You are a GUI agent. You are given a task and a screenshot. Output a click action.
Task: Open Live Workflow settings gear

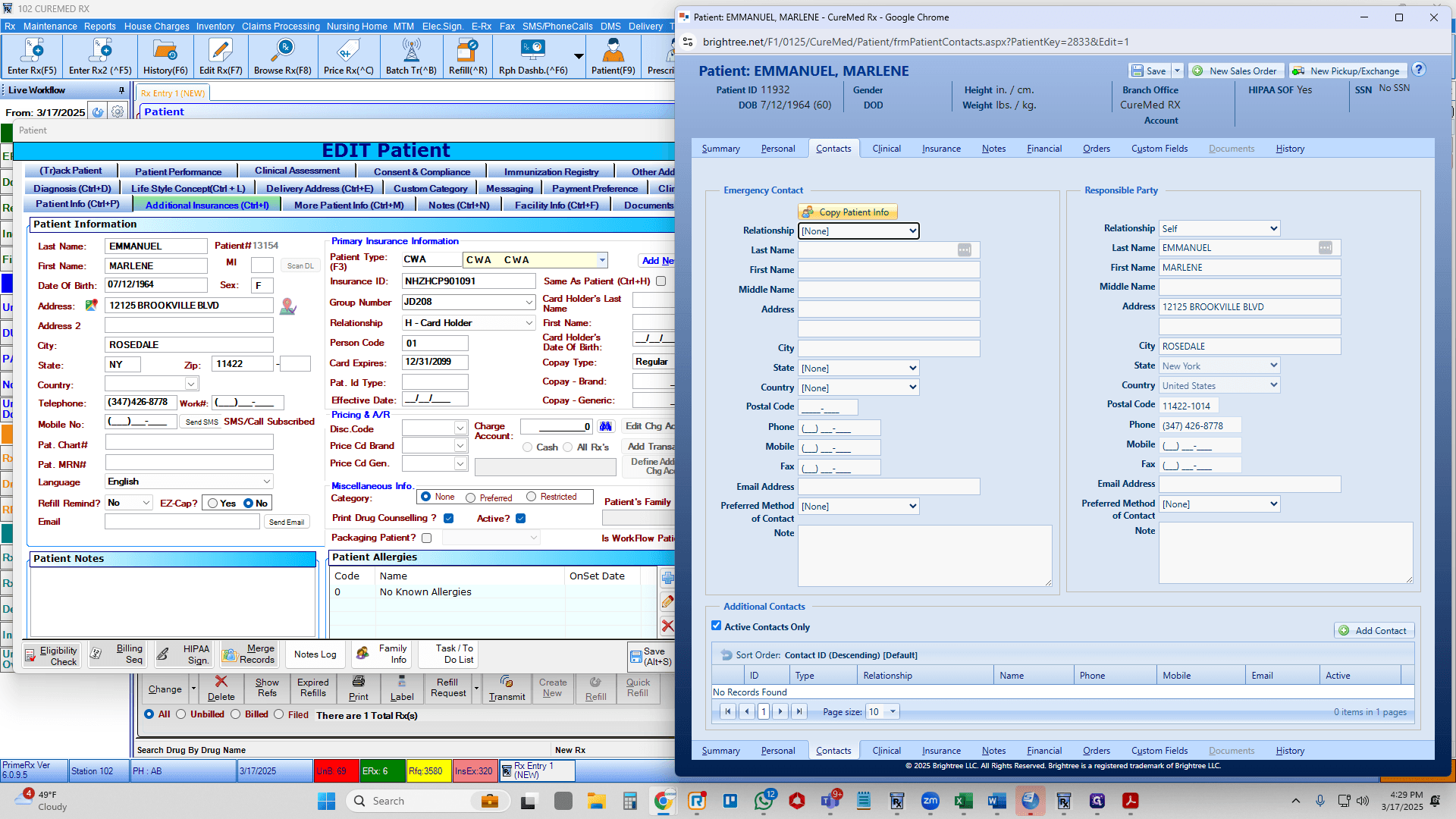[118, 112]
